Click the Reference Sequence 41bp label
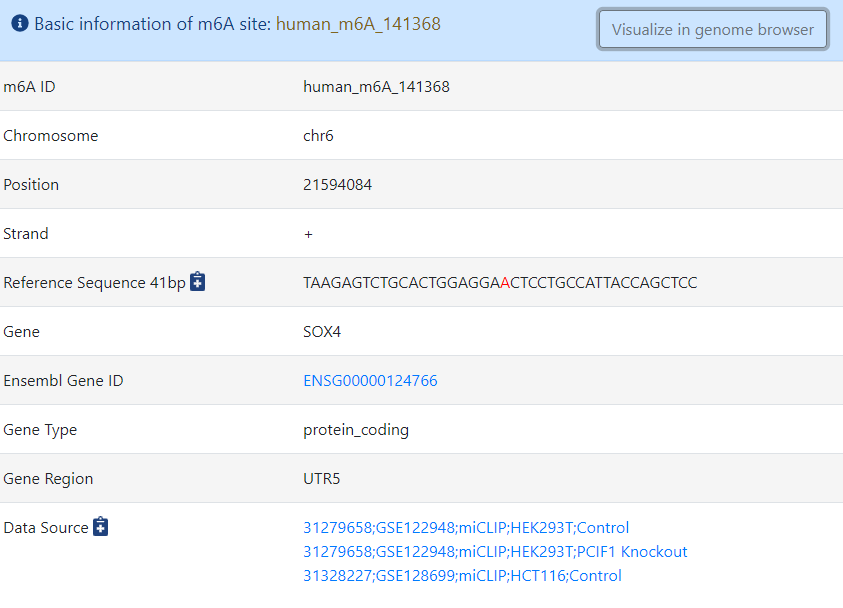 point(94,283)
